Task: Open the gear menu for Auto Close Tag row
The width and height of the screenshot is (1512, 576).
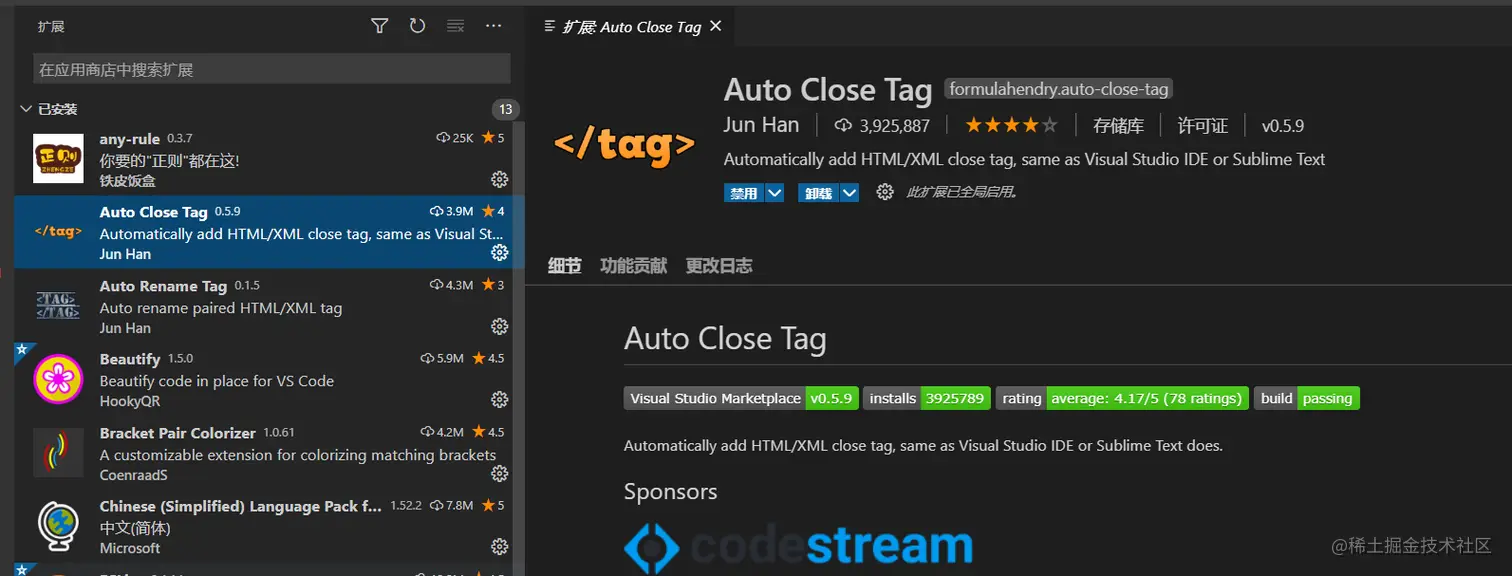Action: click(499, 253)
